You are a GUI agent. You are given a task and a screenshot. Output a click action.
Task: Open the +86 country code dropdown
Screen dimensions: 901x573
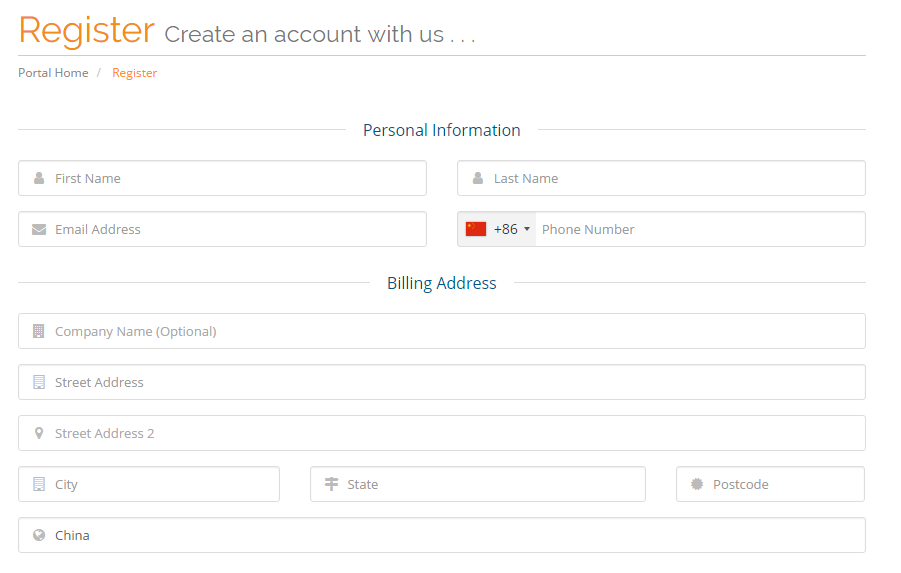[x=497, y=229]
